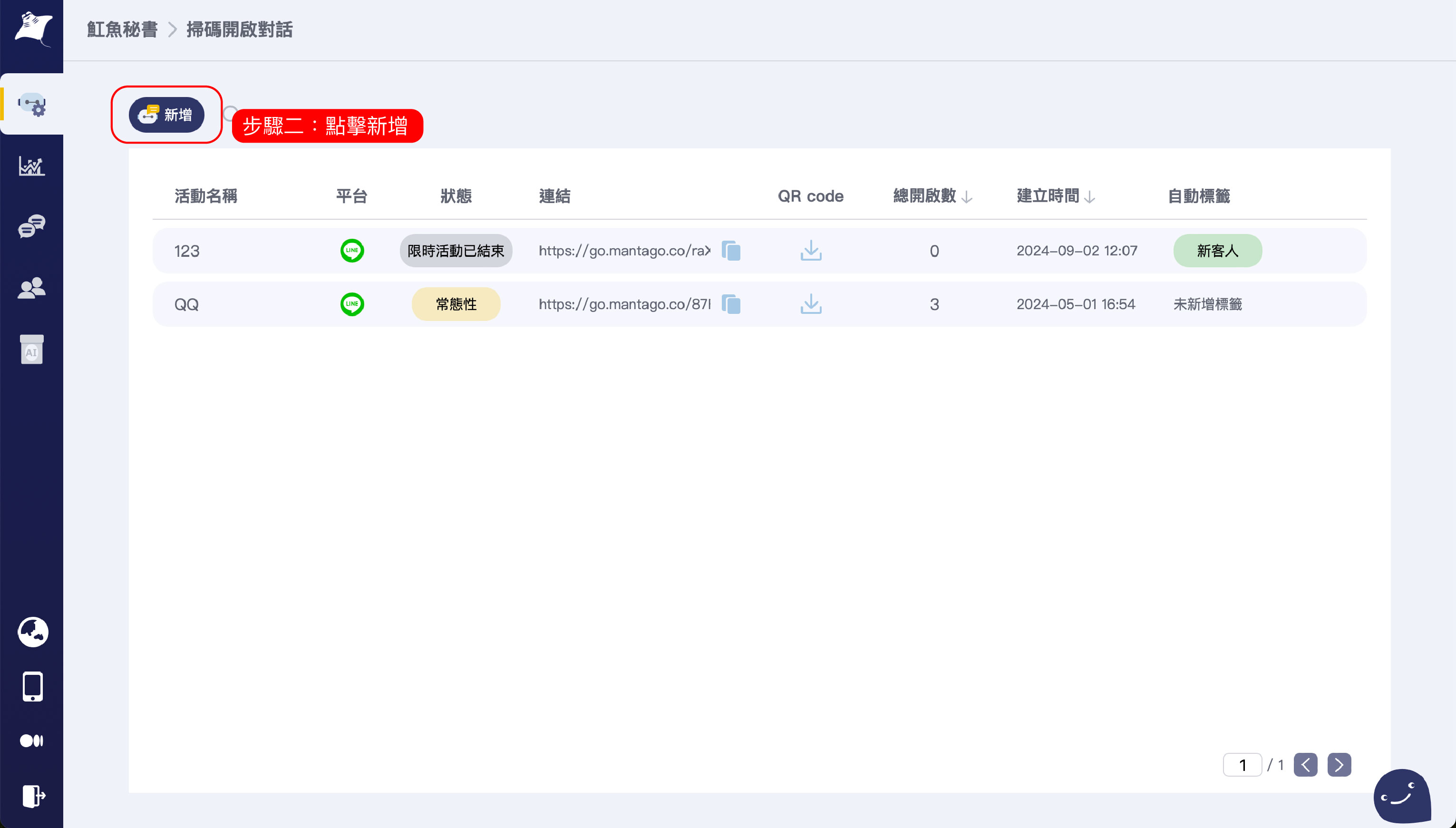The width and height of the screenshot is (1456, 828).
Task: Download QR code for 123 campaign
Action: click(811, 251)
